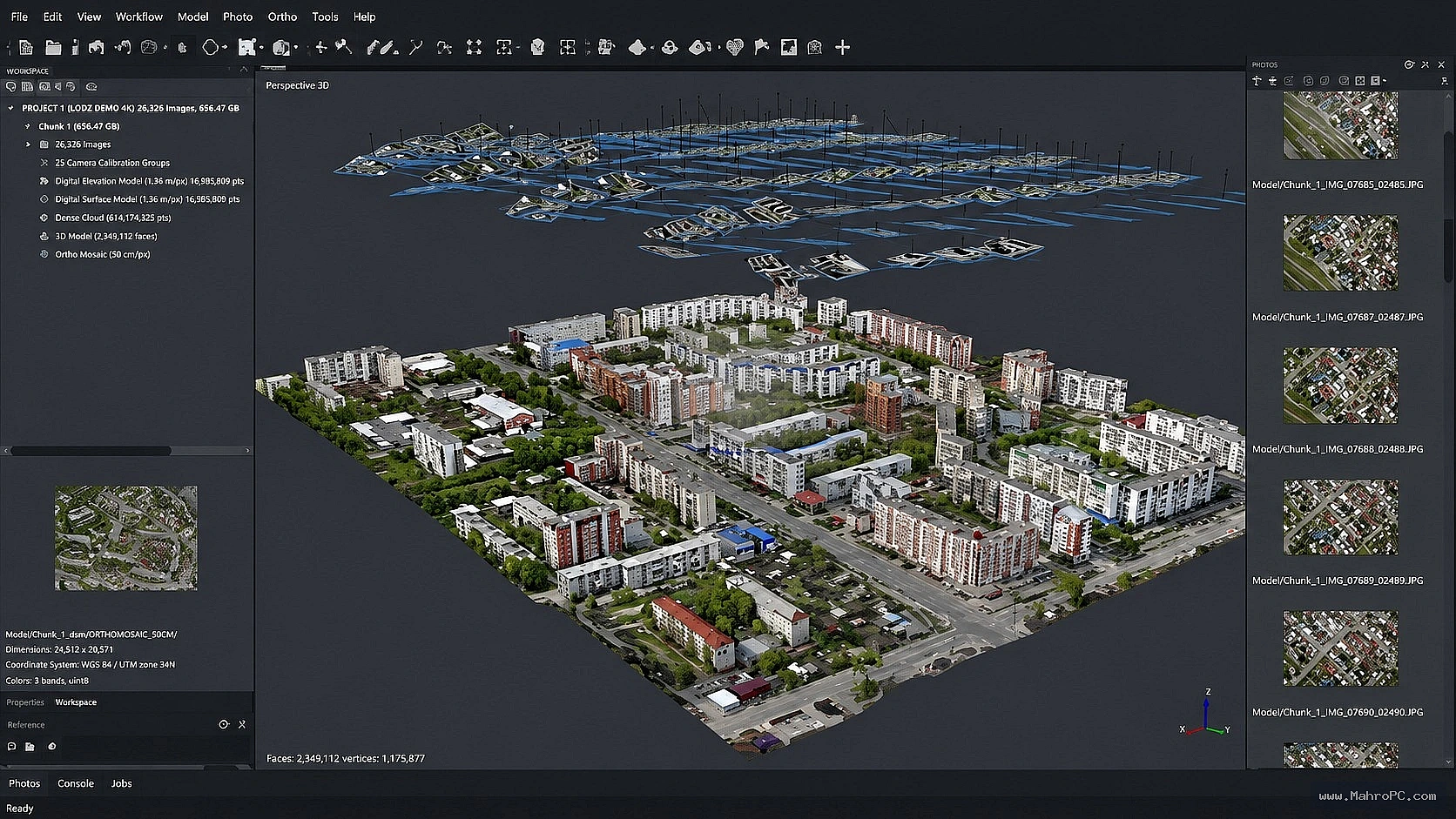Collapse the PROJECT 1 tree node
Screen dimensions: 1456x819
[10, 108]
